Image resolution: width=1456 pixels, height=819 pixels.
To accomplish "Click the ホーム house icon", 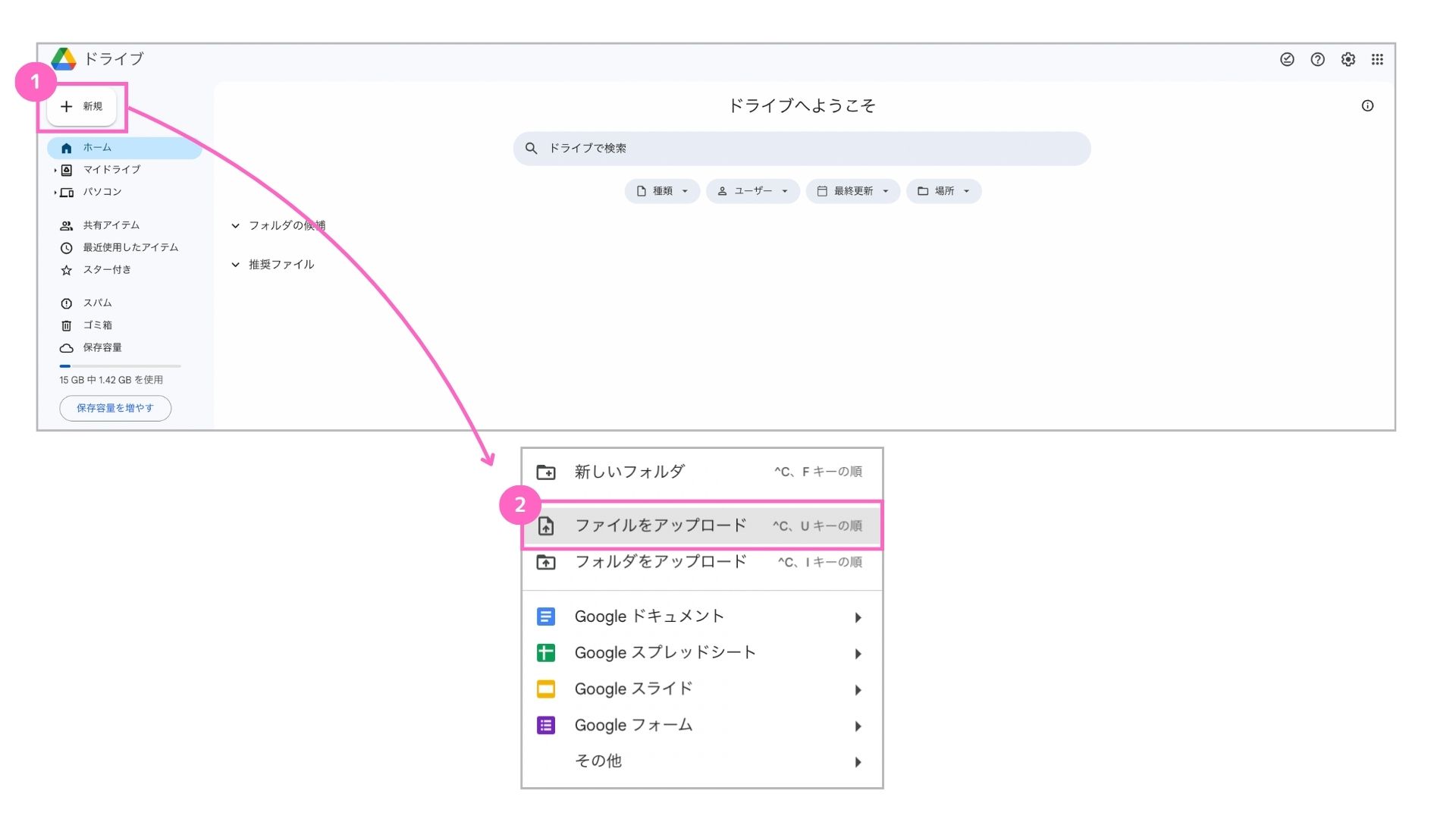I will tap(67, 149).
